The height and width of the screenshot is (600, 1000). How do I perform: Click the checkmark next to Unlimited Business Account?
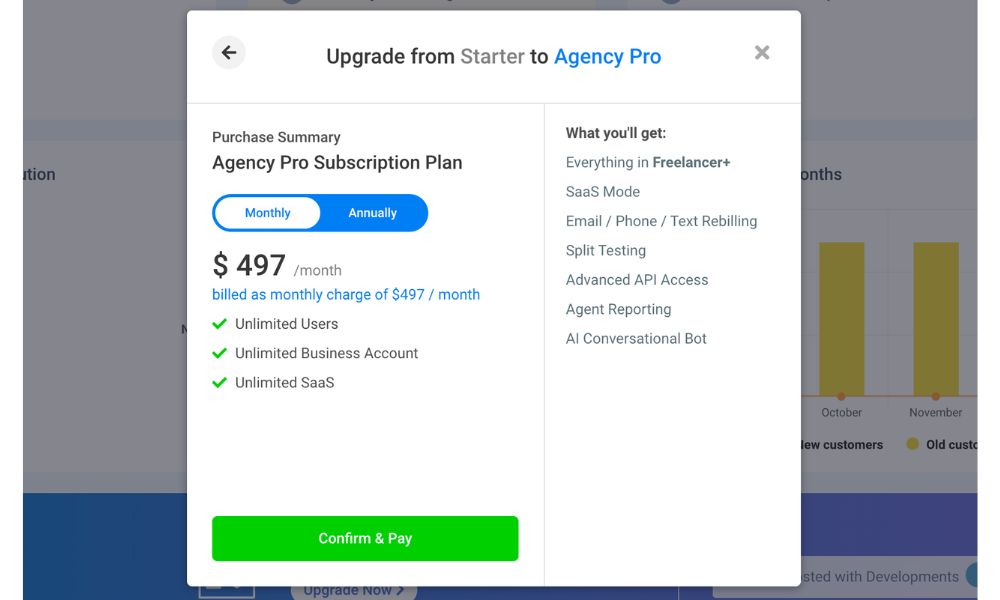coord(220,353)
